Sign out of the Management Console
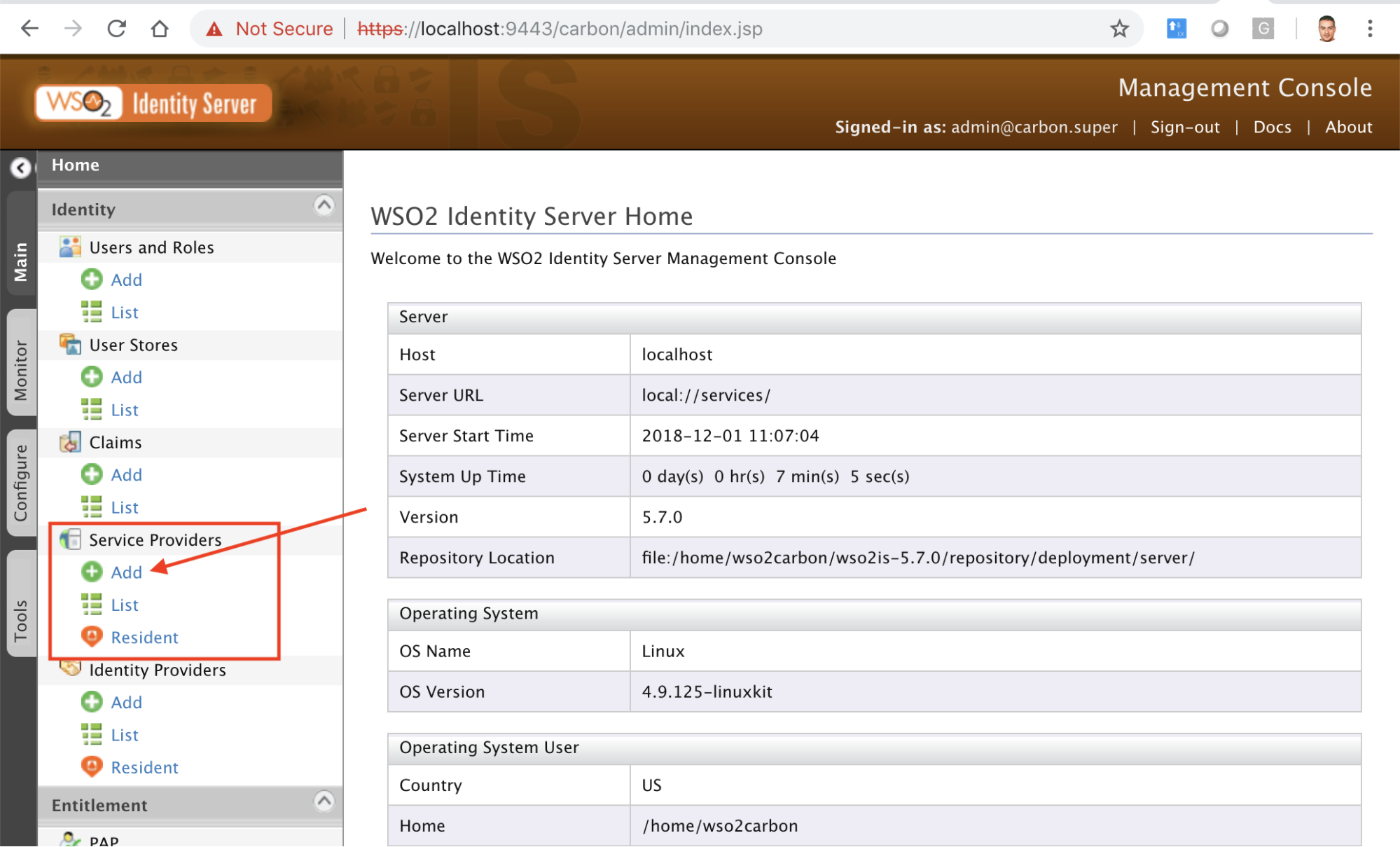1400x847 pixels. pyautogui.click(x=1184, y=127)
